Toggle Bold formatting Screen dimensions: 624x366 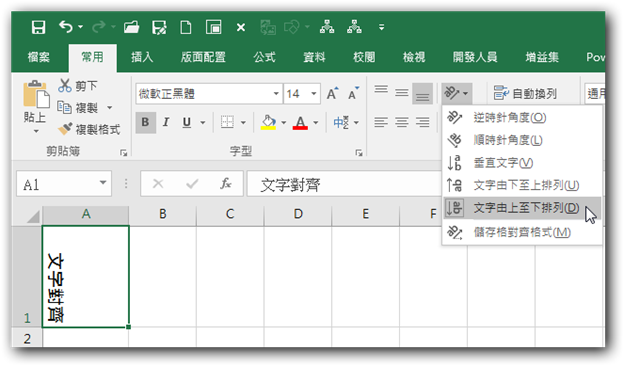(145, 122)
